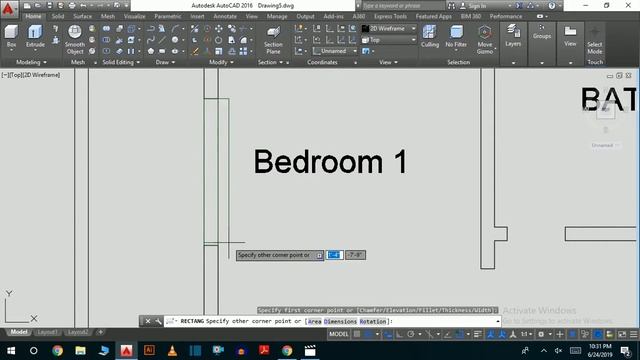The image size is (640, 360).
Task: Open the Top view dropdown
Action: 389,40
